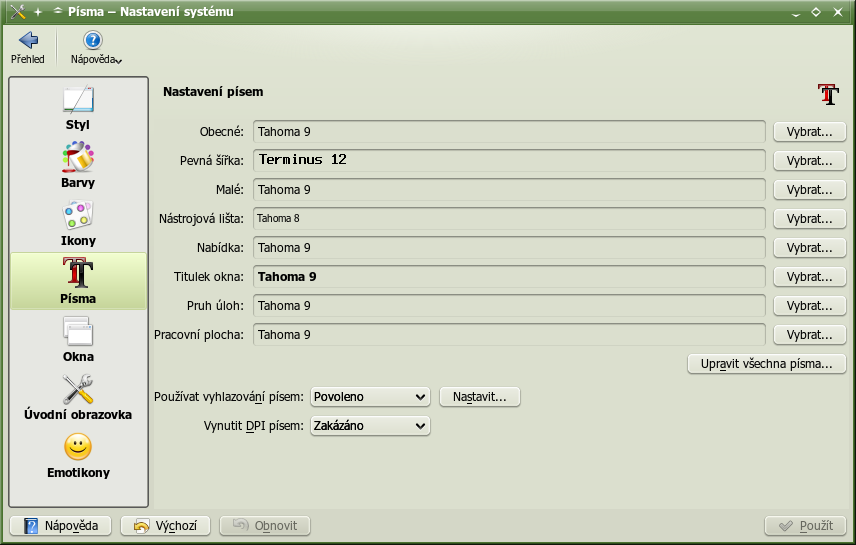Choose font for Nabídka via Vybrat

coord(810,247)
